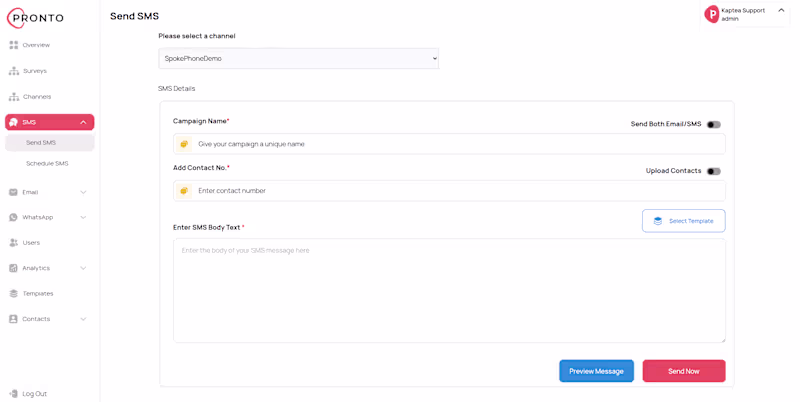Click the Channels icon in sidebar
This screenshot has width=800, height=402.
[x=14, y=97]
